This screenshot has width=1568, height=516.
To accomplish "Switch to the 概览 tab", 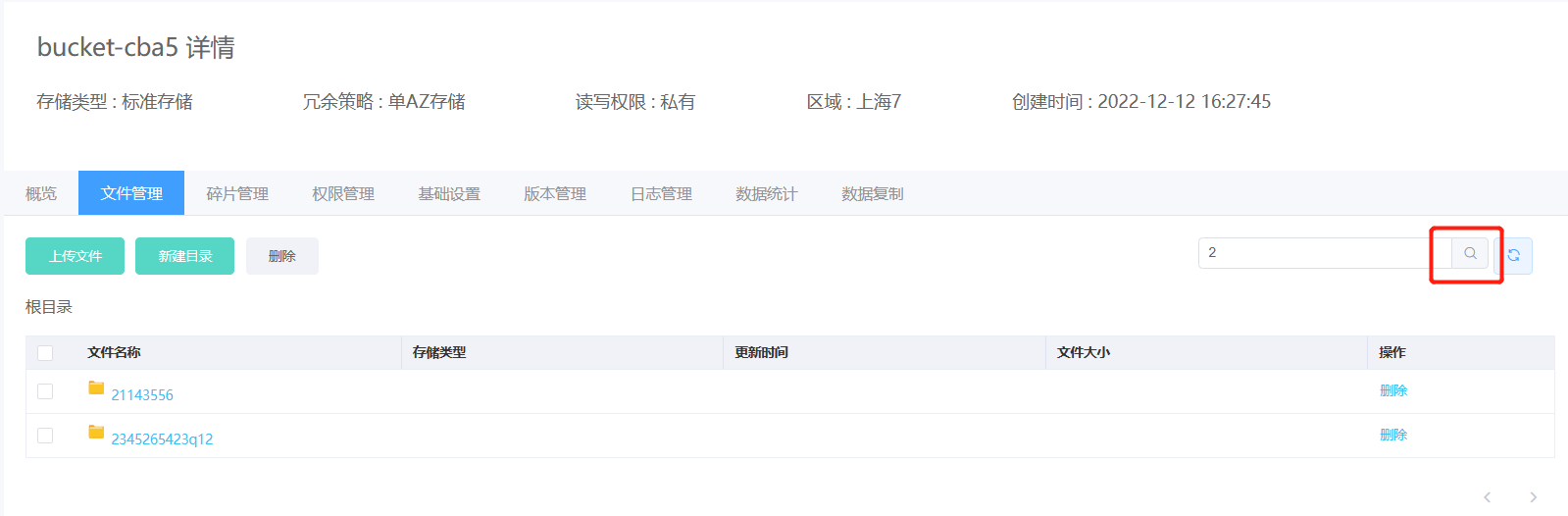I will point(41,193).
